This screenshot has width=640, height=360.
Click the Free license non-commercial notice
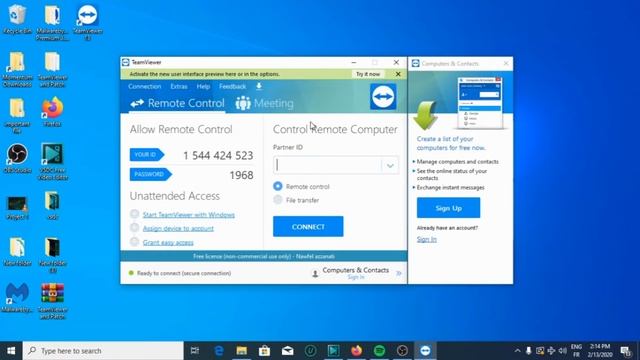264,256
